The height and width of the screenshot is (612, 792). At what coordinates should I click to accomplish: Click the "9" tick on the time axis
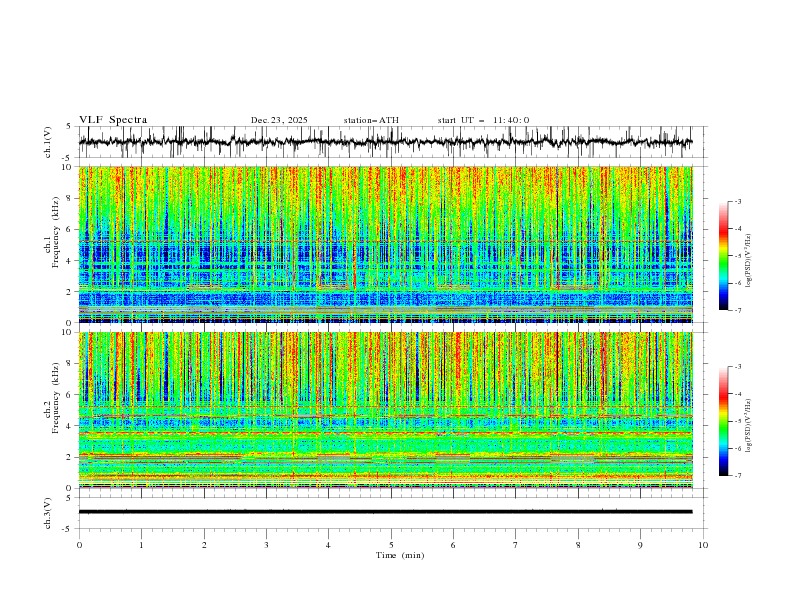(640, 545)
